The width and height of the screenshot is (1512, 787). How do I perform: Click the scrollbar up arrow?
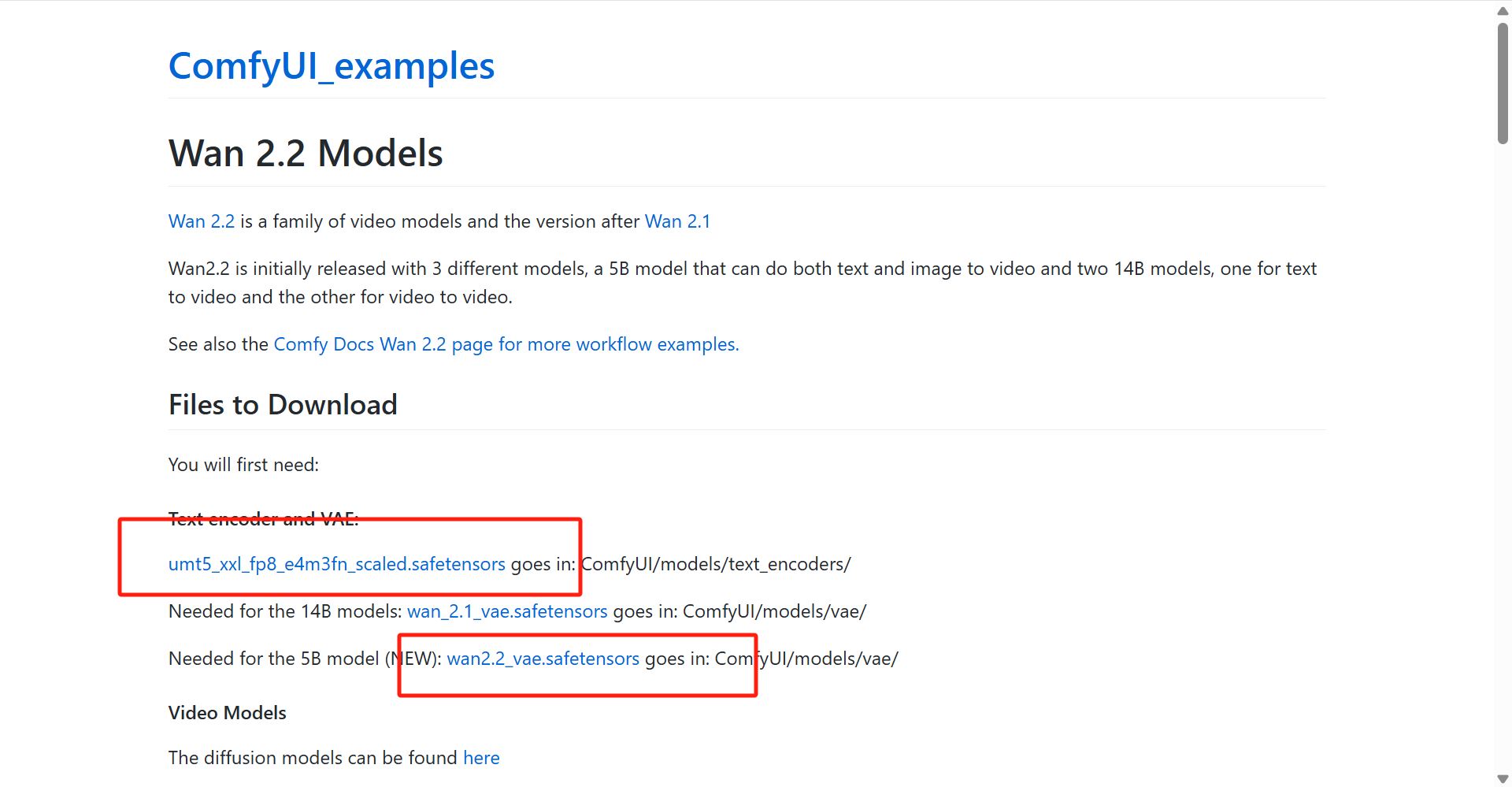pyautogui.click(x=1503, y=11)
